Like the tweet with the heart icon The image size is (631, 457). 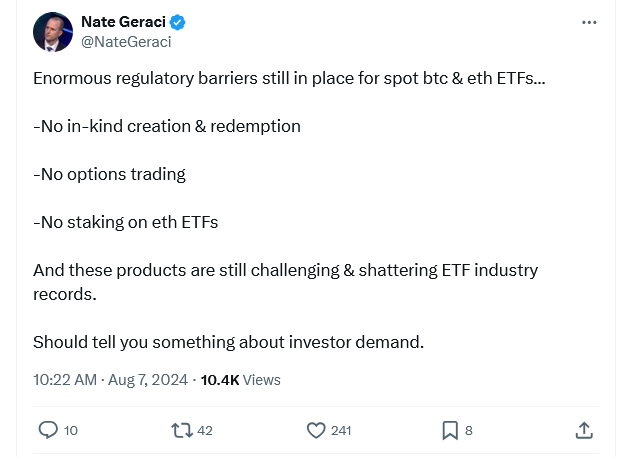click(316, 430)
